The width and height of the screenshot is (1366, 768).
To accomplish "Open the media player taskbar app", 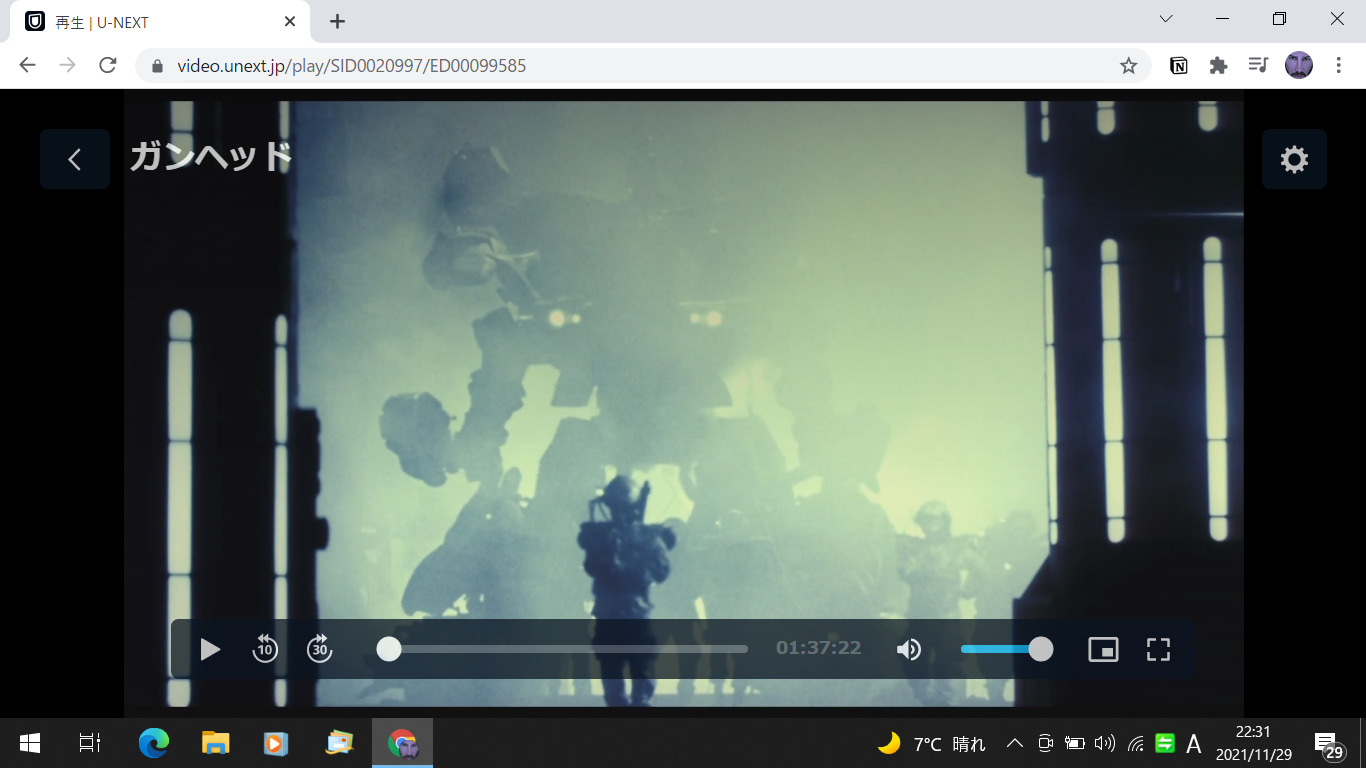I will click(276, 743).
